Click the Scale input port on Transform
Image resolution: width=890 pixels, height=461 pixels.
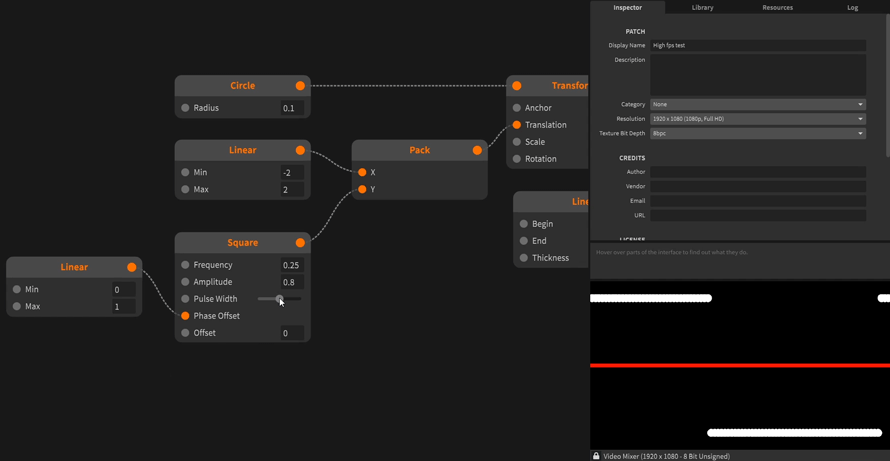pos(517,142)
